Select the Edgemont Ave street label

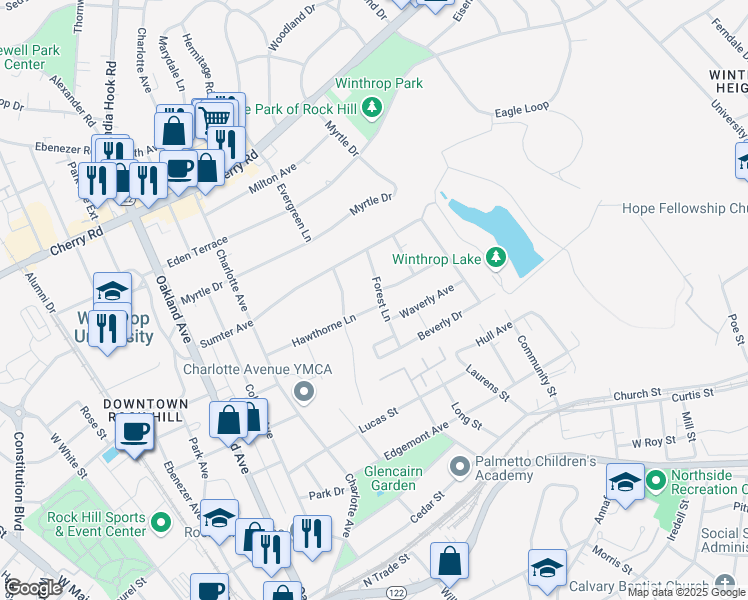(416, 440)
